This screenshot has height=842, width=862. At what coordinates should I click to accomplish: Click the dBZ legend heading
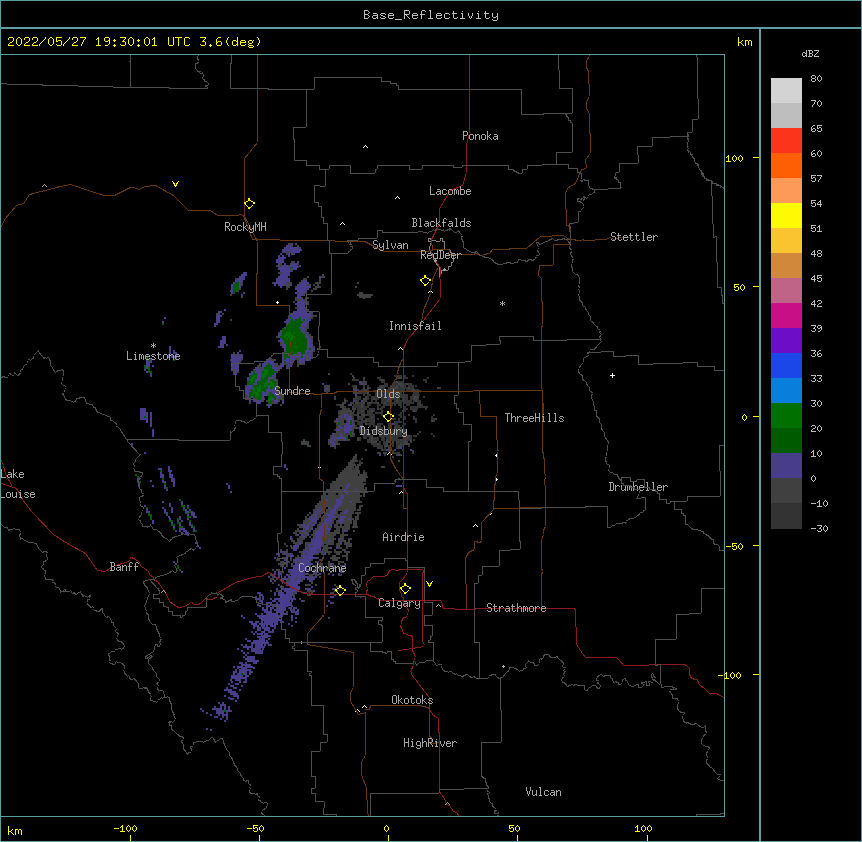click(x=810, y=53)
